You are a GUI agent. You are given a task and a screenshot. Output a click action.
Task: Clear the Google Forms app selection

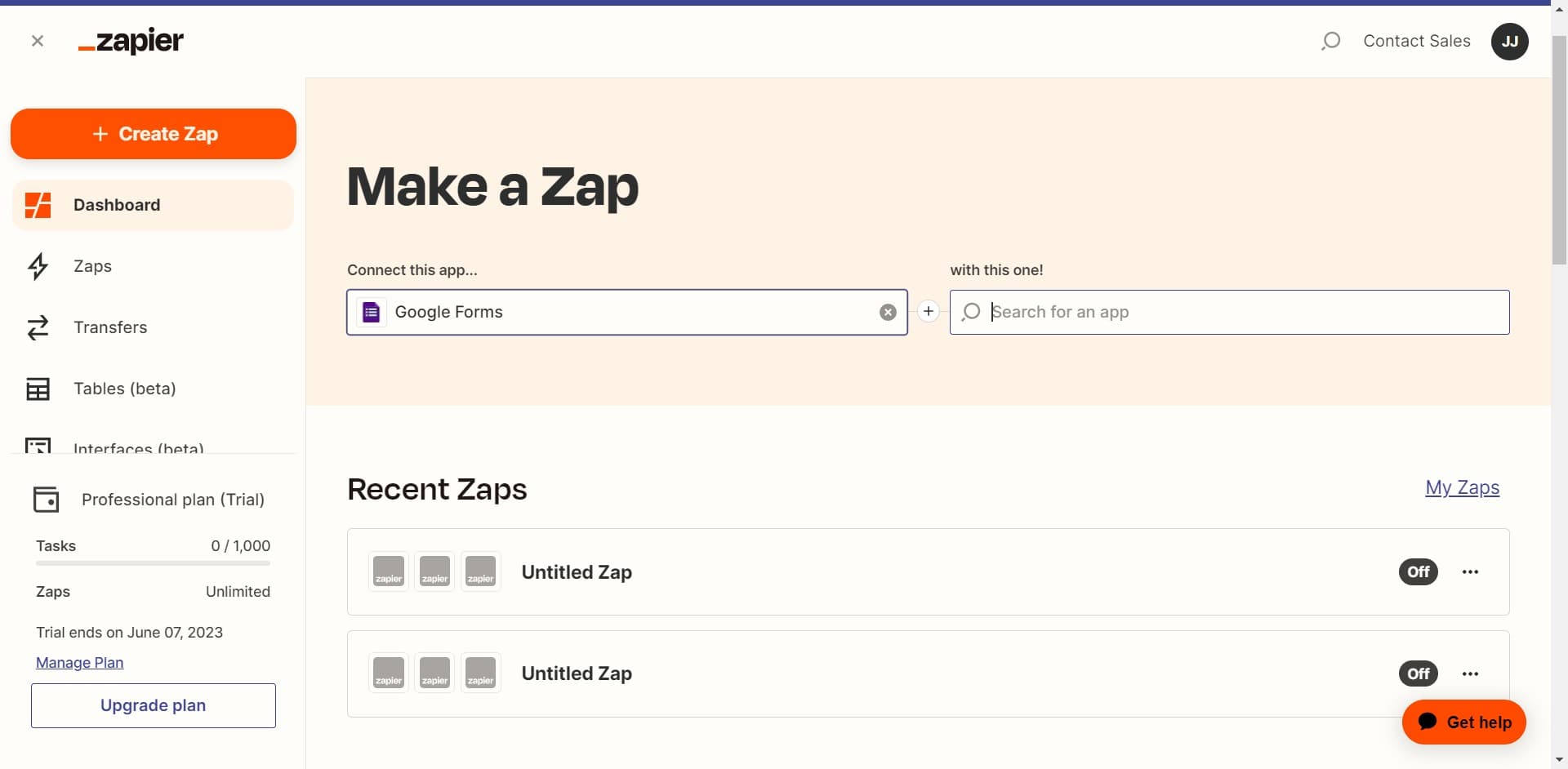[x=888, y=313]
